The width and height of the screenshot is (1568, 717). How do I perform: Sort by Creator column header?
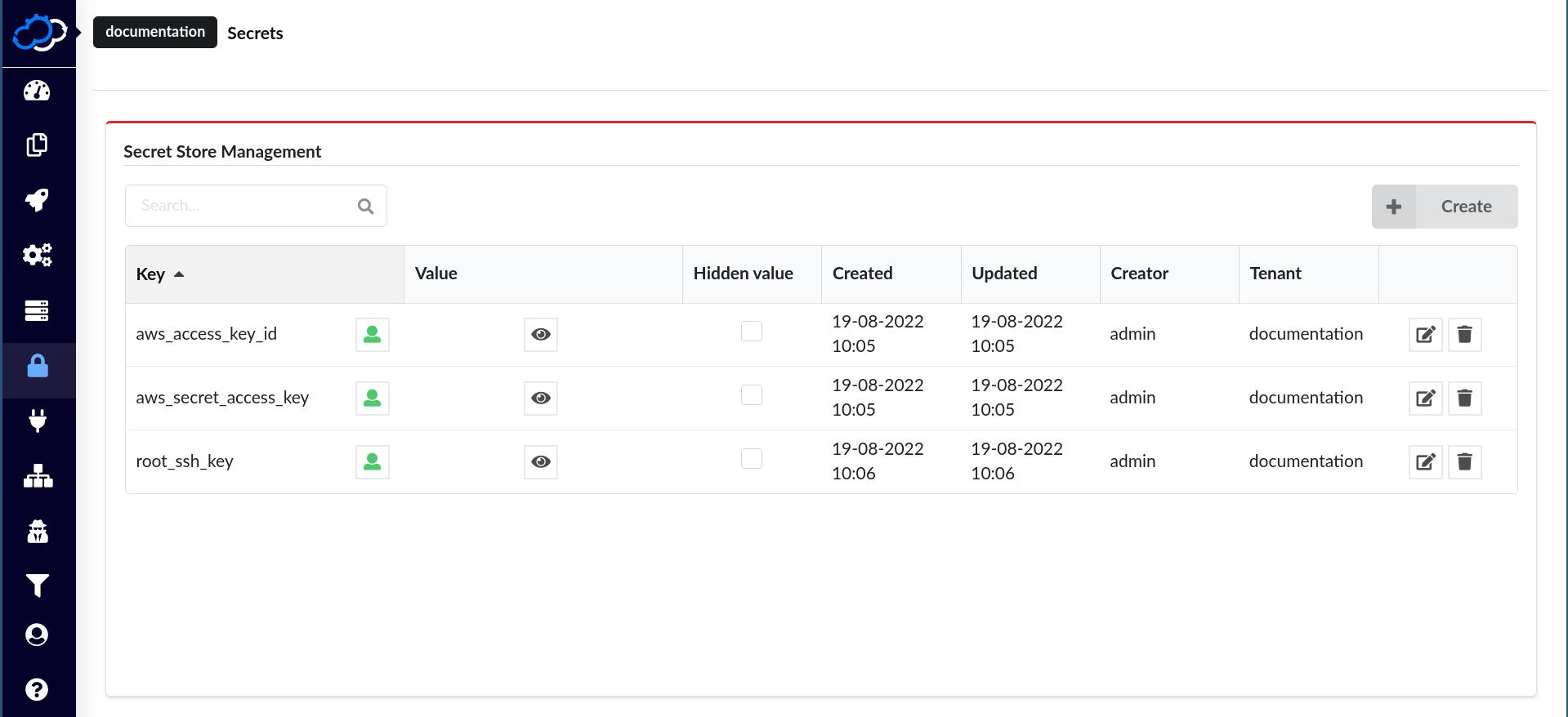1169,274
